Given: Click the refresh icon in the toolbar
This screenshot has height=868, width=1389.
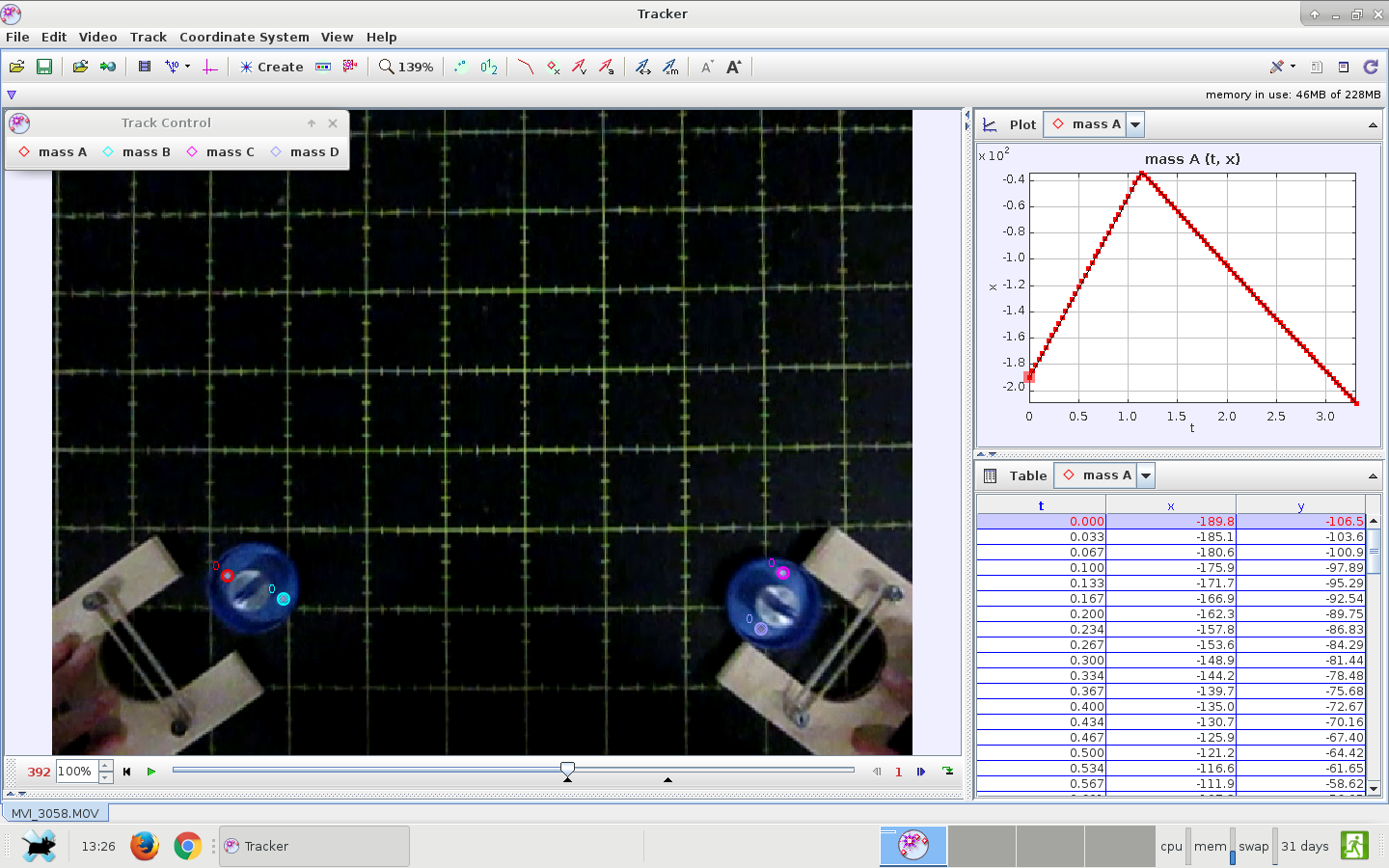Looking at the screenshot, I should [1371, 67].
